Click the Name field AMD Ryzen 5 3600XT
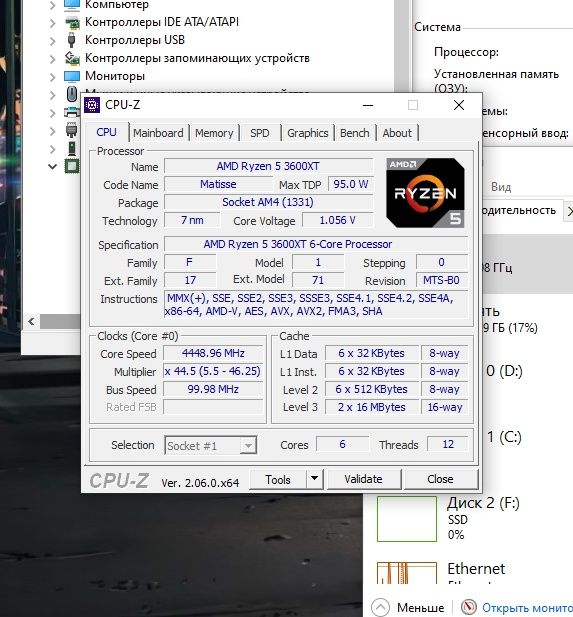Image resolution: width=573 pixels, height=617 pixels. 268,166
